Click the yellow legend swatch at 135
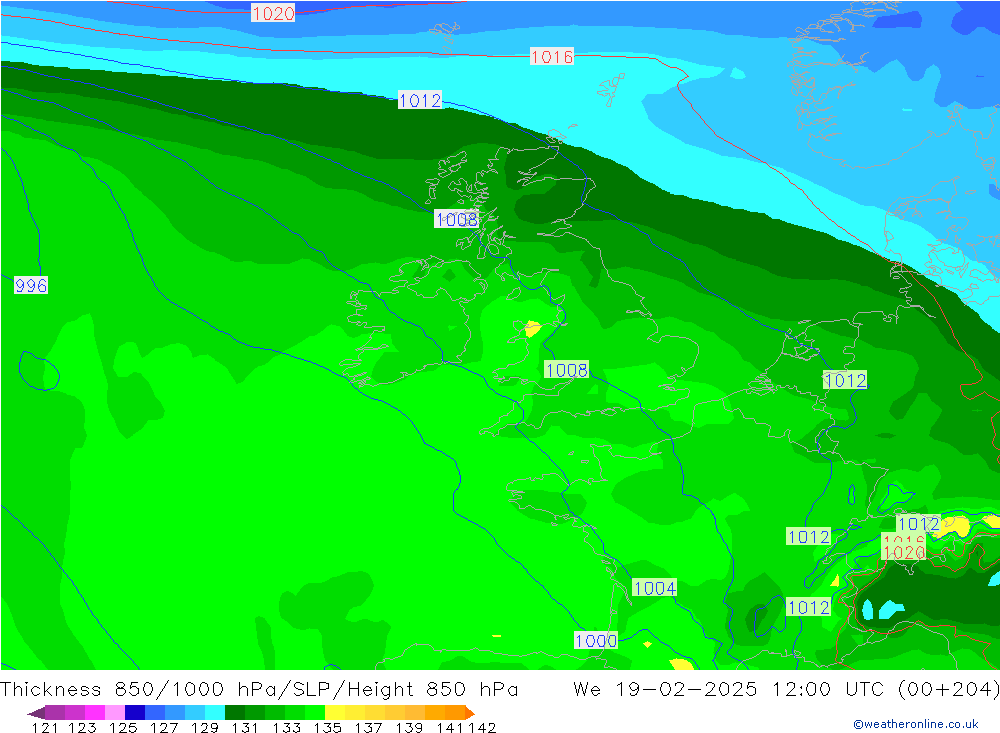1000x733 pixels. click(x=335, y=713)
